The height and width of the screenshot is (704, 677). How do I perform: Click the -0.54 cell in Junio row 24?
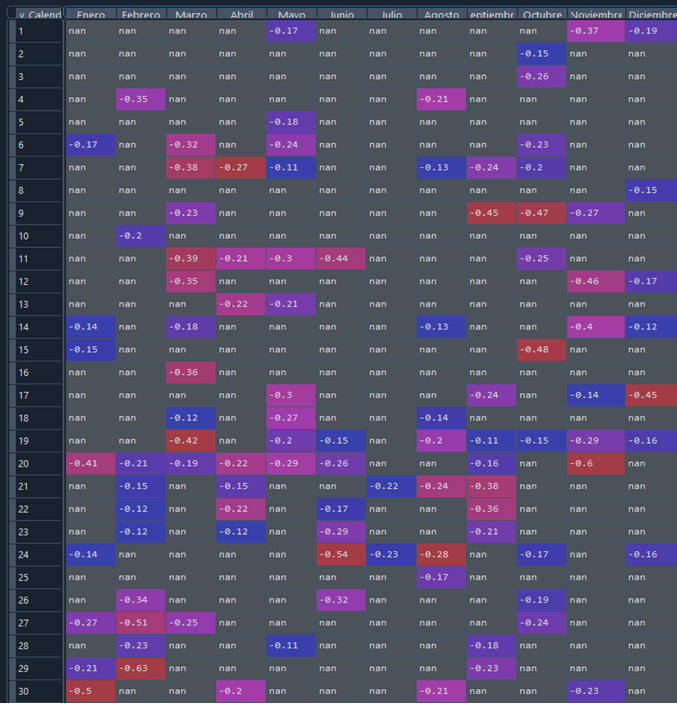(x=341, y=554)
